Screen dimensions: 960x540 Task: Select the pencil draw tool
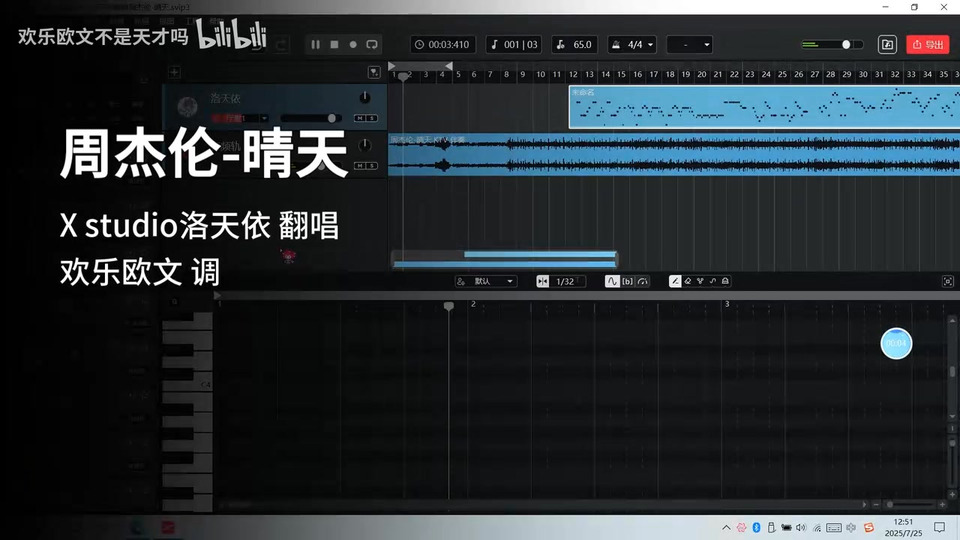[675, 281]
